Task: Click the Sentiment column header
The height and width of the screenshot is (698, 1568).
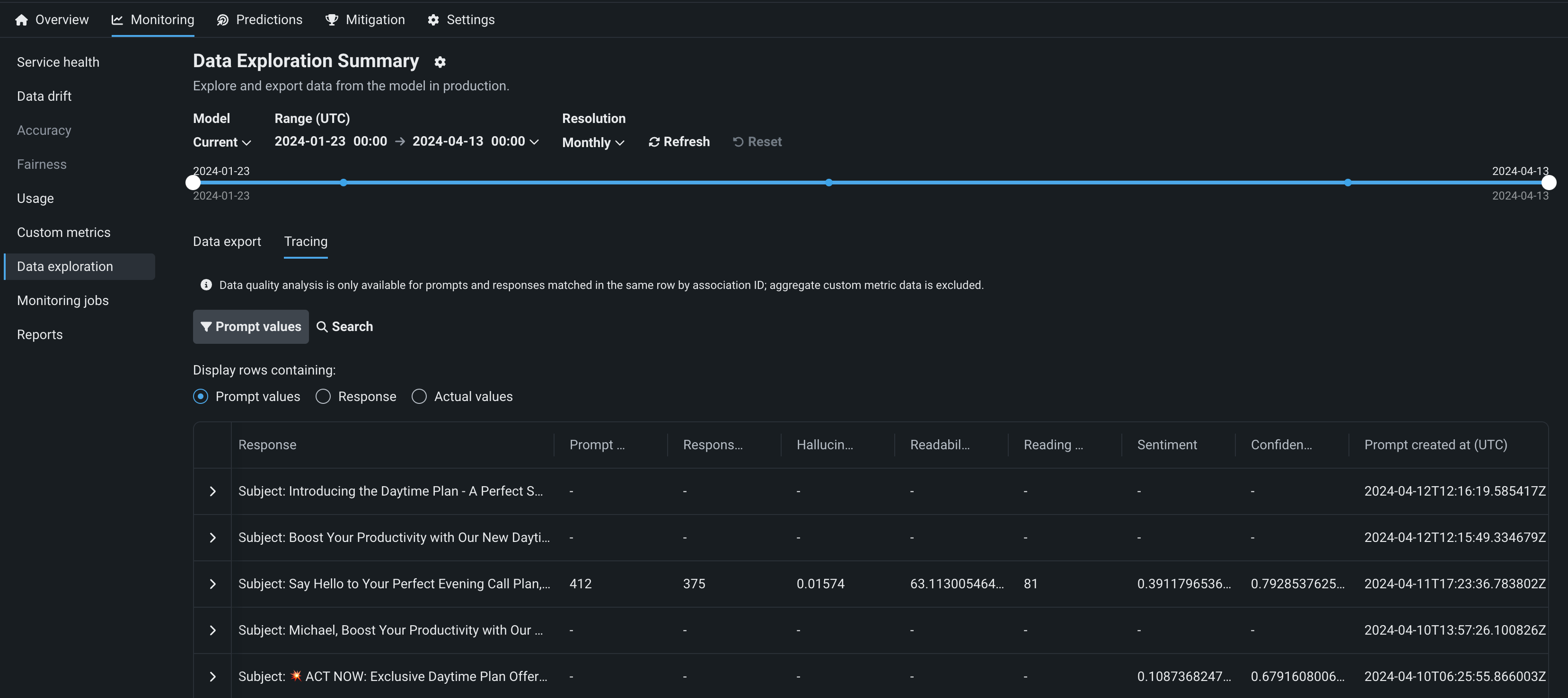Action: coord(1166,445)
